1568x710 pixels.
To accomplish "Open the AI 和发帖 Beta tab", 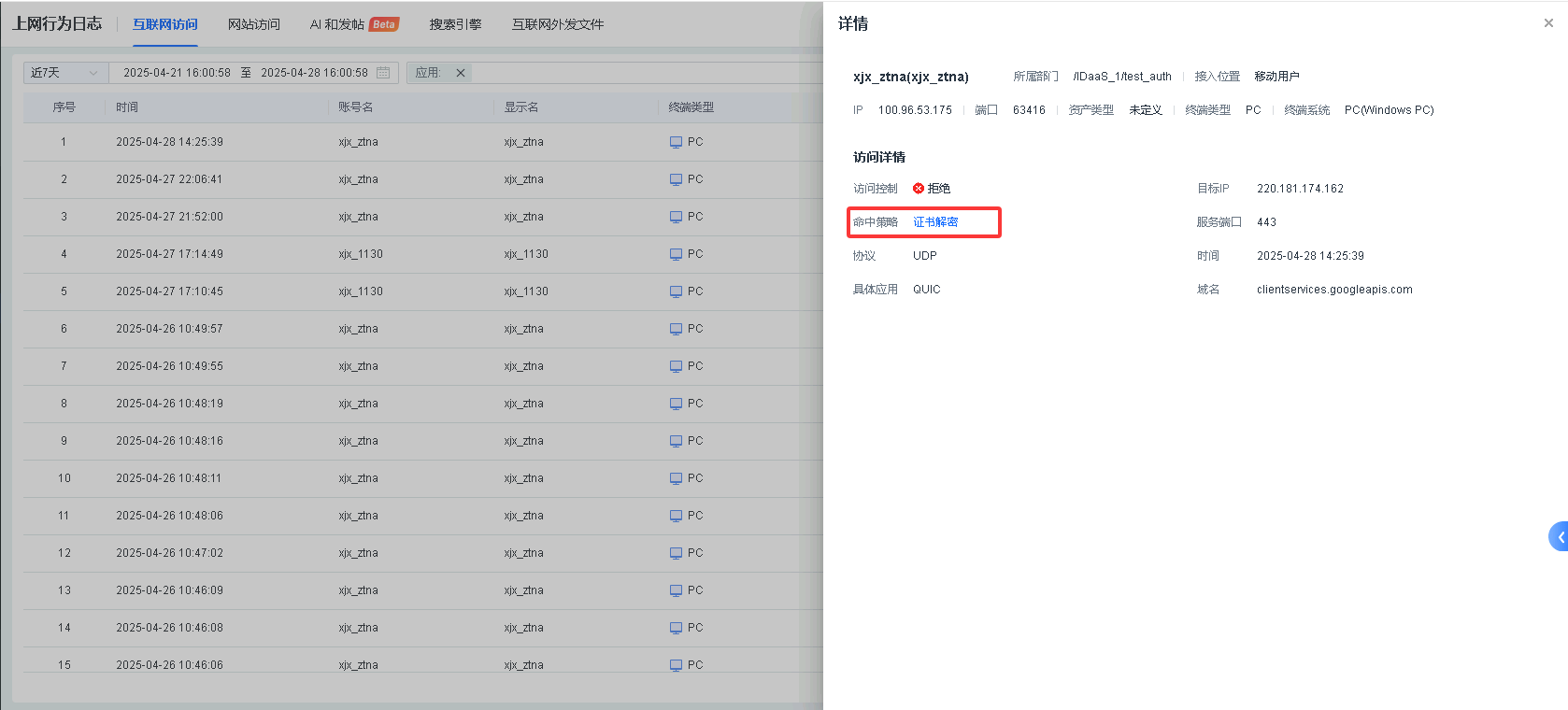I will (353, 24).
